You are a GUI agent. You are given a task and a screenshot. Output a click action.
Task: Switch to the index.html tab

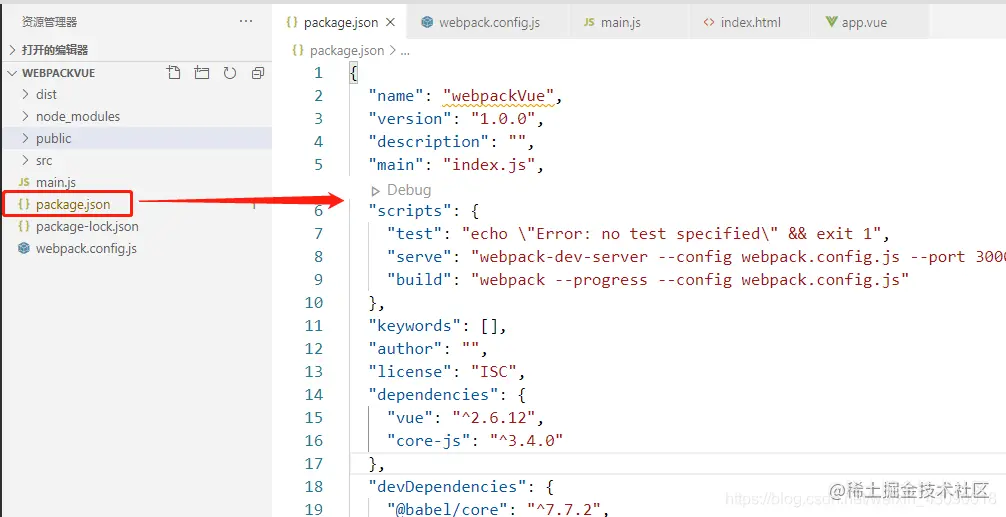point(749,22)
